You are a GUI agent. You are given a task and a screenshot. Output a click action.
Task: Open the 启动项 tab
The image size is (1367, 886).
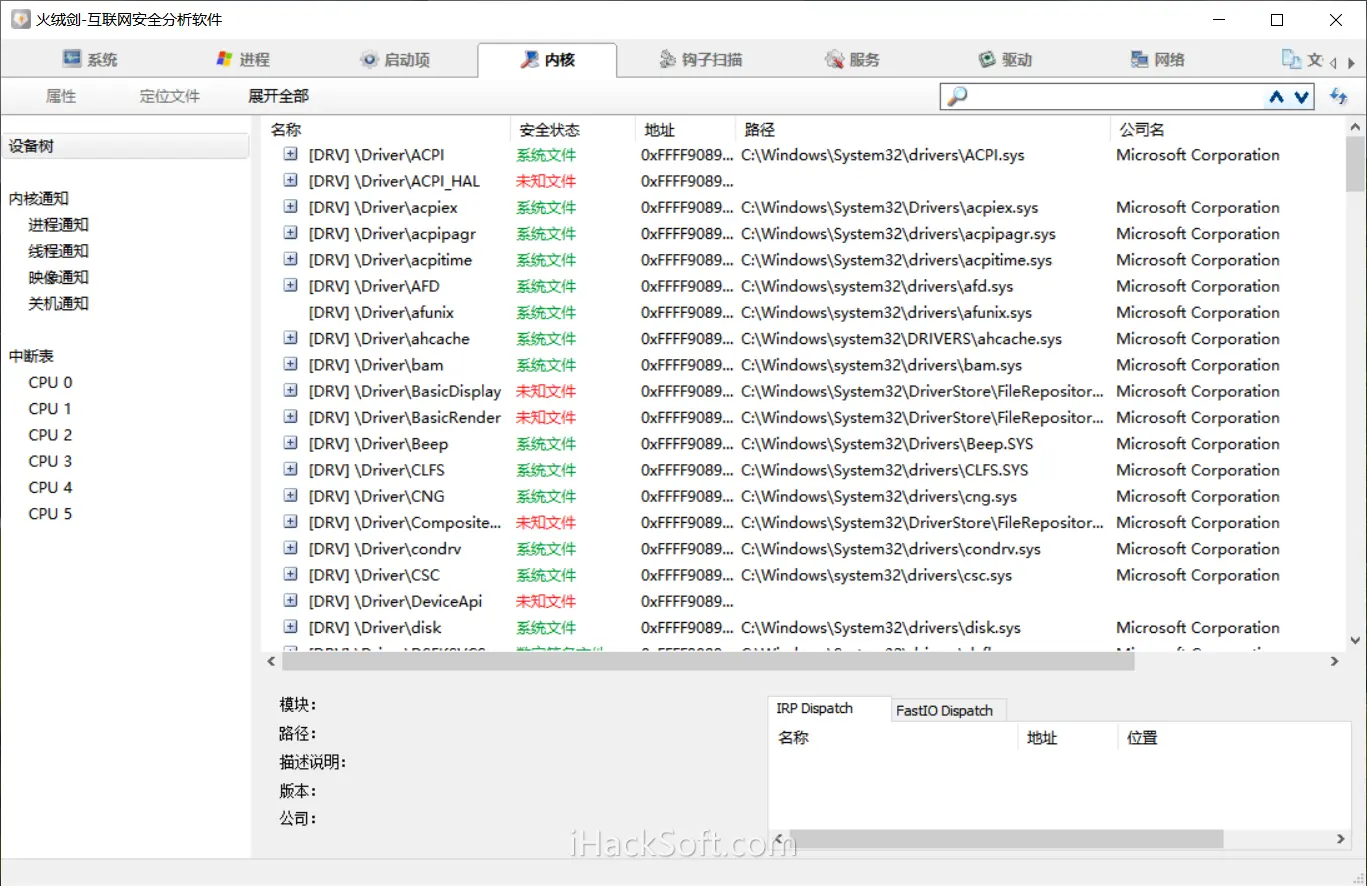(x=395, y=59)
